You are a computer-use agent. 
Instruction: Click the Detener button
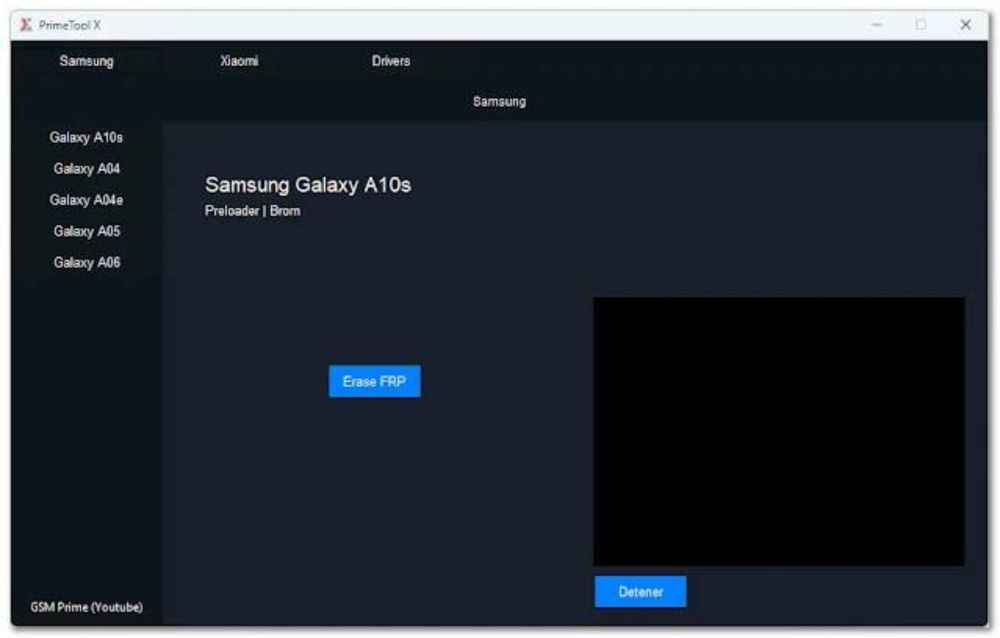coord(640,592)
